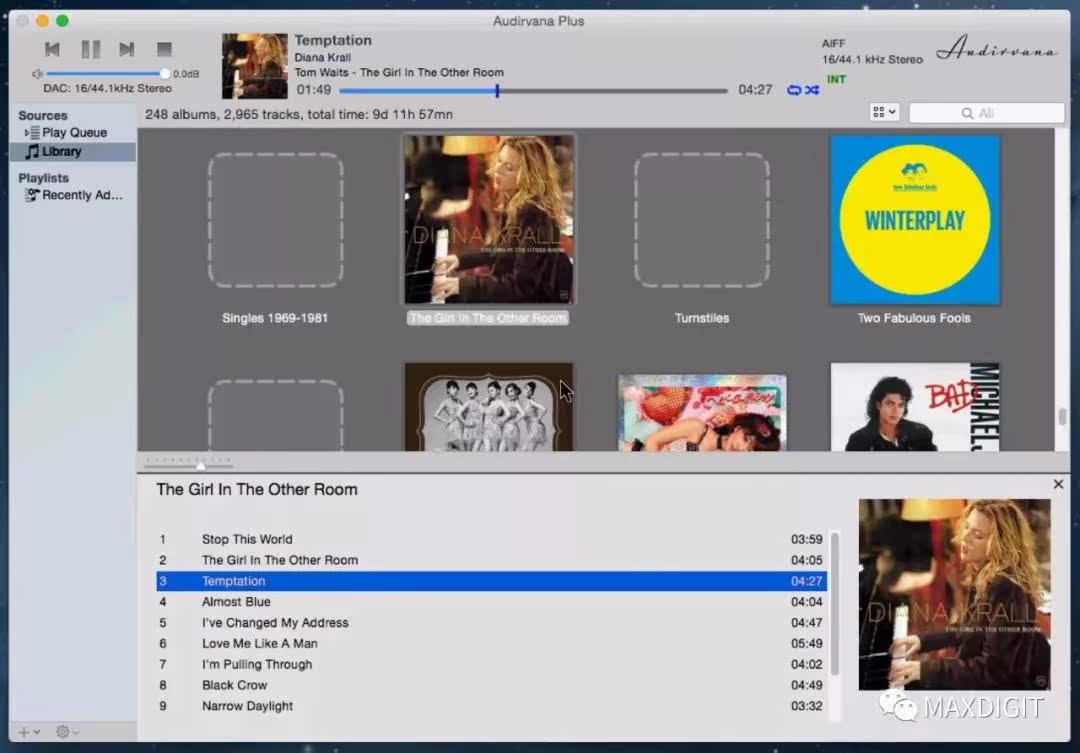This screenshot has height=753, width=1080.
Task: Click the large album art in detail panel
Action: (955, 595)
